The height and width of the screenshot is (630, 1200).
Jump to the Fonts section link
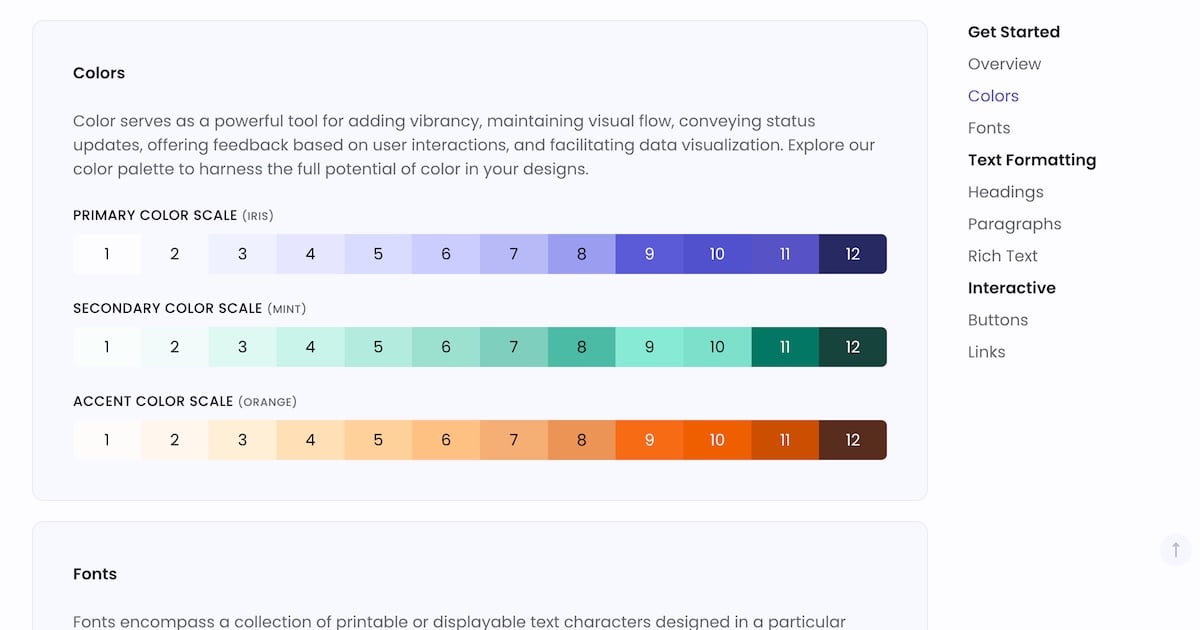(989, 128)
